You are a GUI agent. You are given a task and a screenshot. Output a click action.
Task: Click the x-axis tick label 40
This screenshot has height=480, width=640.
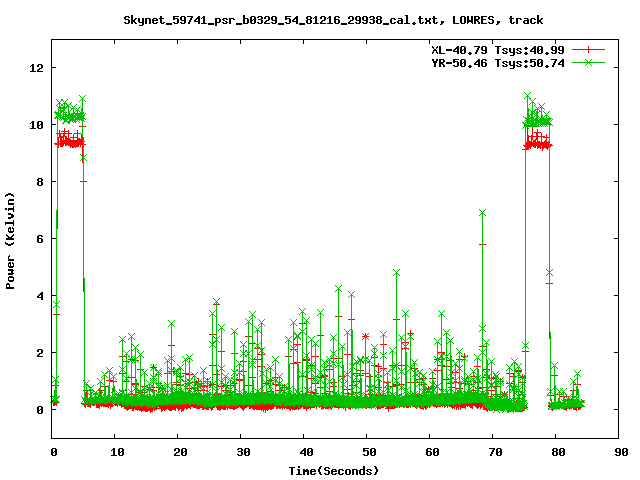point(306,452)
